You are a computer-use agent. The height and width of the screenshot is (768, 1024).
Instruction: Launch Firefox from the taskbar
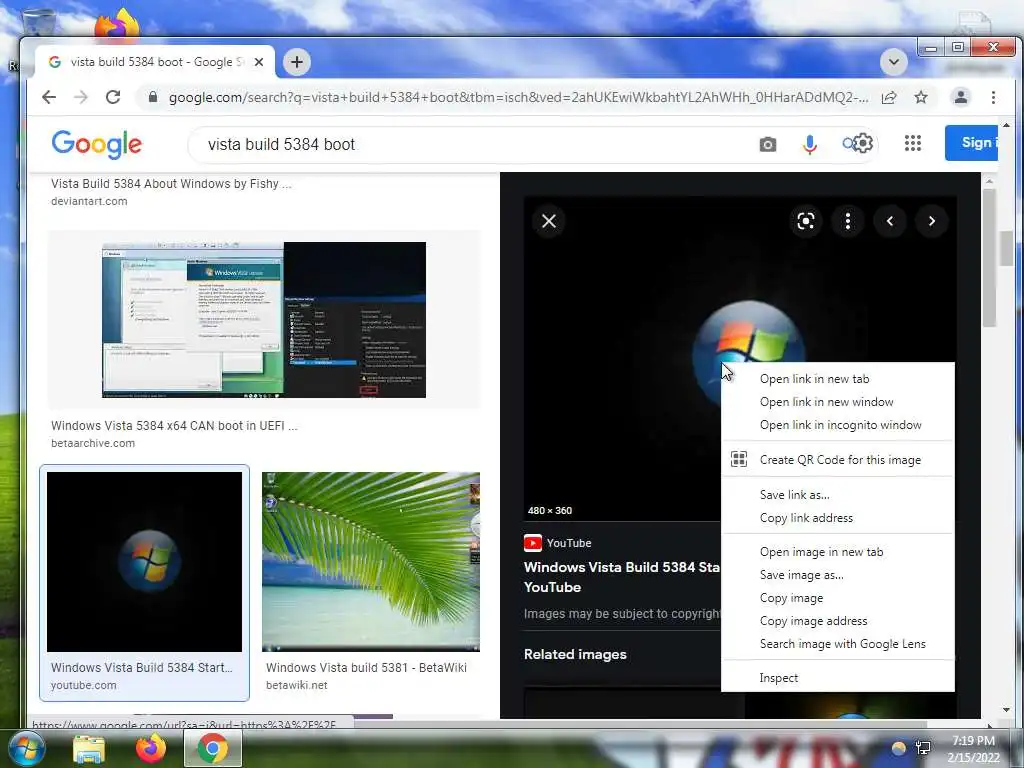[x=151, y=748]
